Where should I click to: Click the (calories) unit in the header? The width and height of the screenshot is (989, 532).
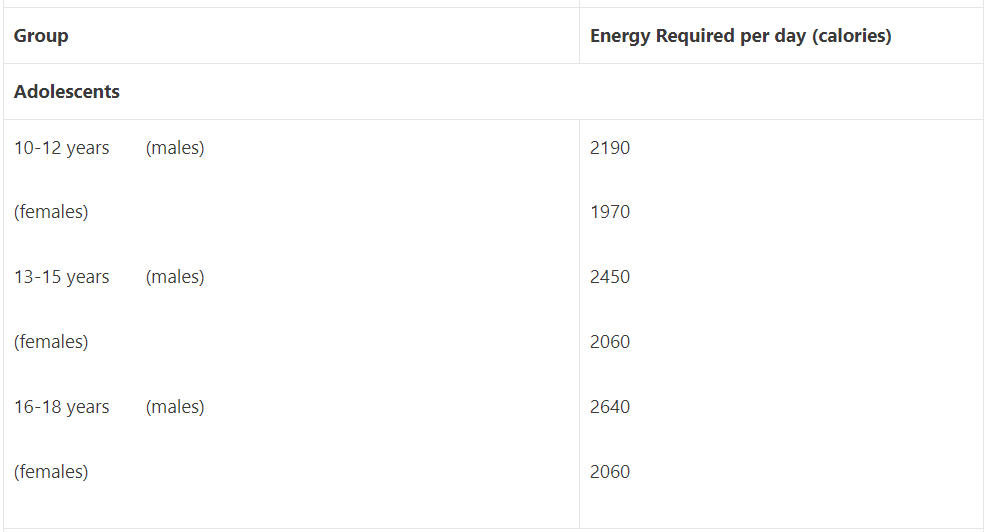click(851, 36)
